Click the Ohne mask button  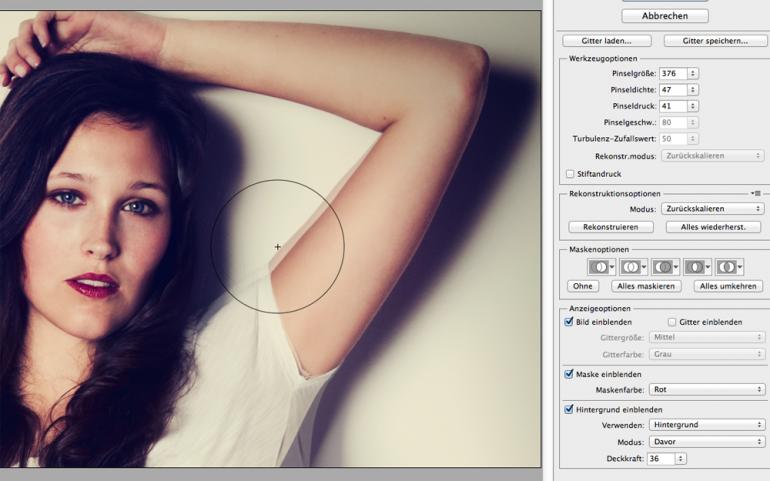(583, 286)
